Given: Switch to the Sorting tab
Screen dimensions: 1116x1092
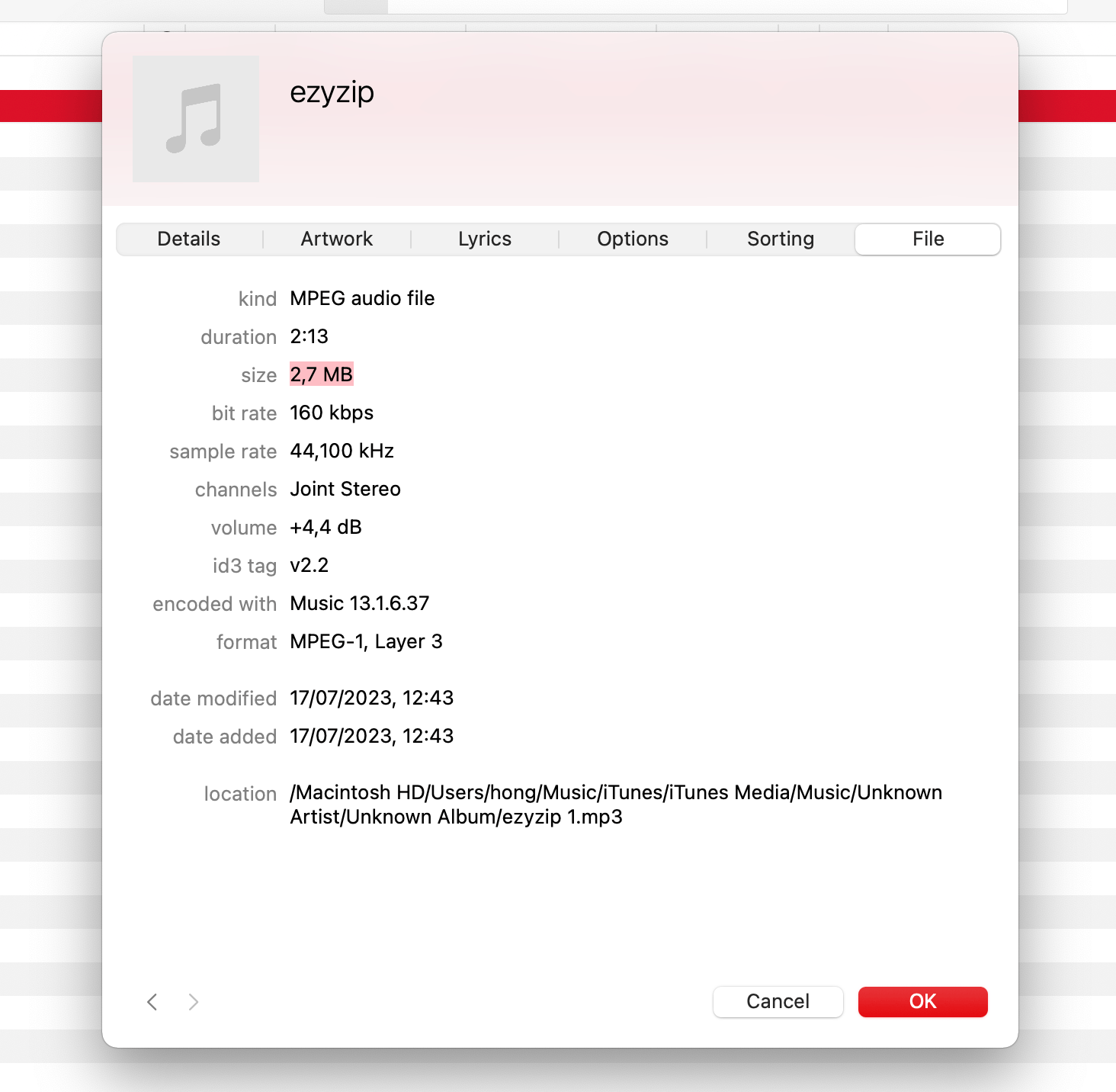Looking at the screenshot, I should (781, 239).
